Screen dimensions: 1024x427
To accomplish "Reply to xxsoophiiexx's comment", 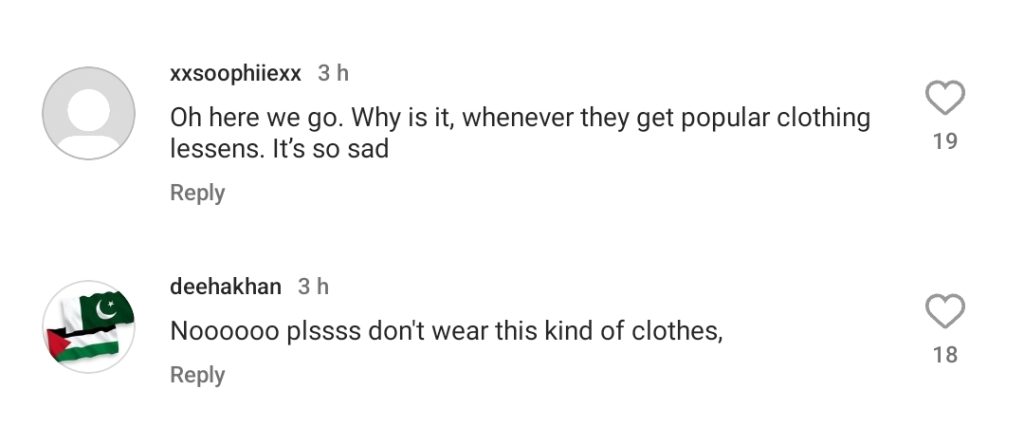I will 197,193.
